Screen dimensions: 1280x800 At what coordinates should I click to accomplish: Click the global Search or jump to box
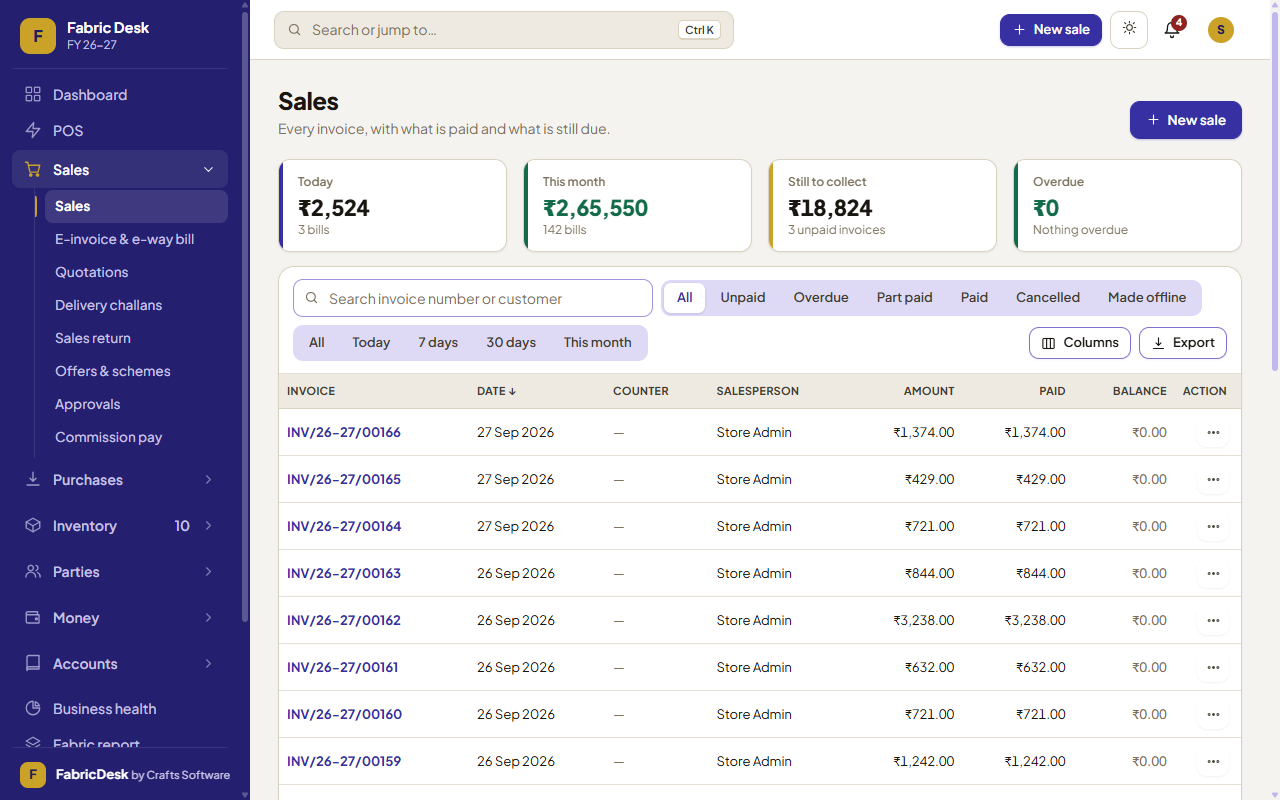pos(504,30)
